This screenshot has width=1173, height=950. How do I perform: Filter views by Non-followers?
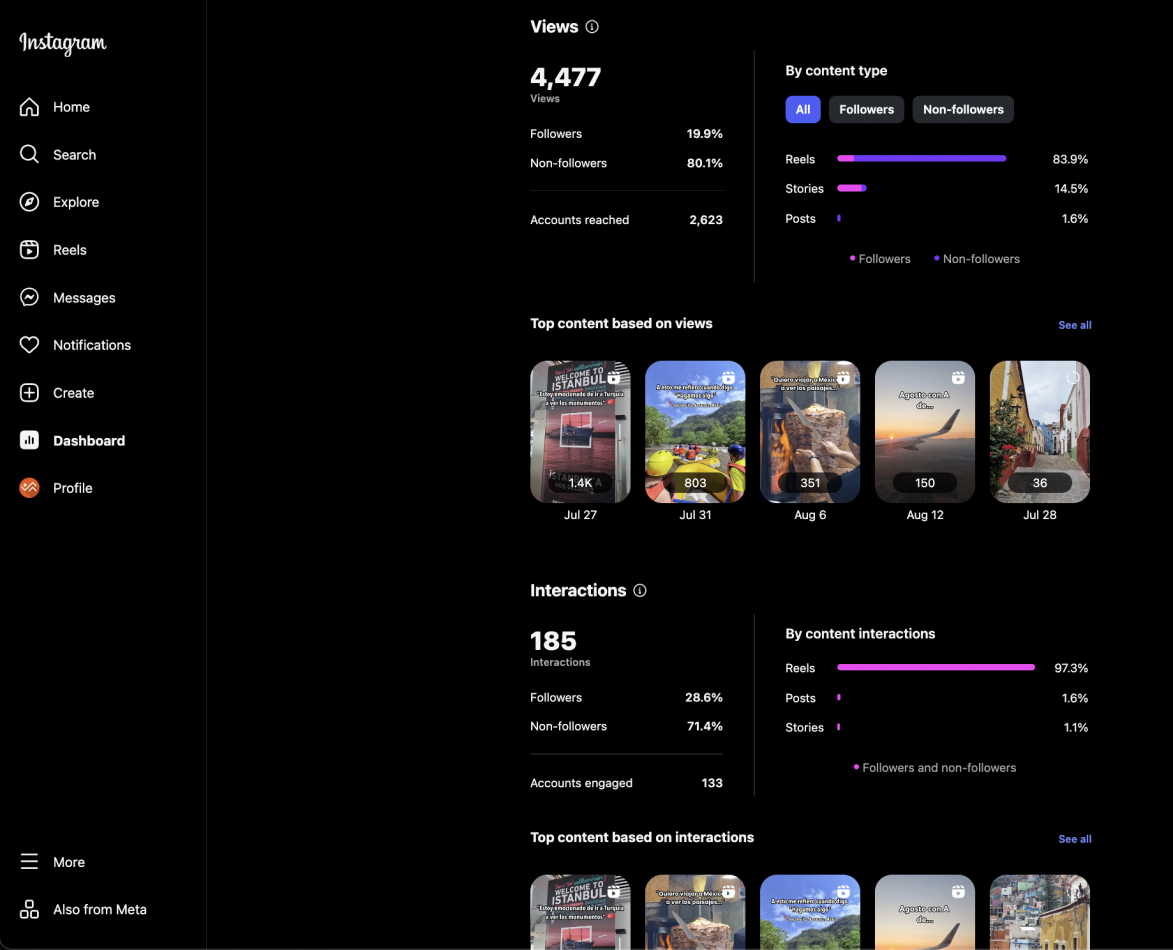click(x=962, y=110)
